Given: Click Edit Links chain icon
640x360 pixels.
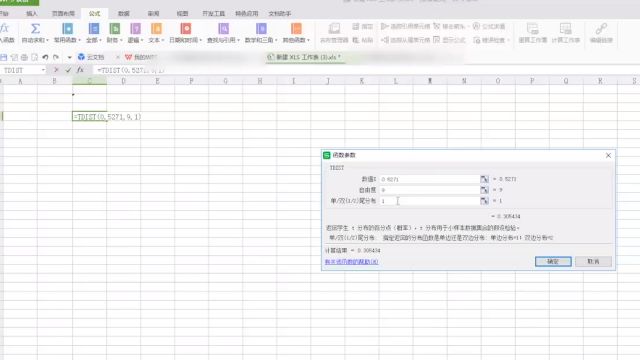Looking at the screenshot, I should coord(601,29).
